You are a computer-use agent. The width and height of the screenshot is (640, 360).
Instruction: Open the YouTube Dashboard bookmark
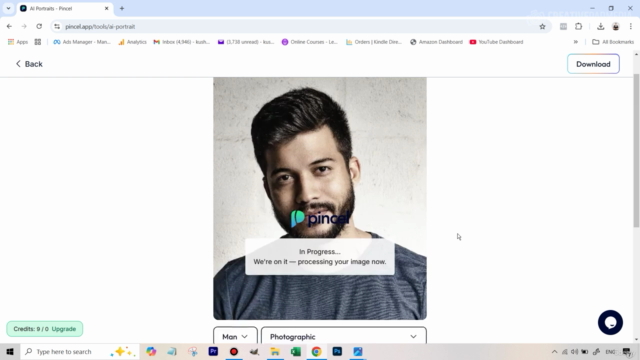(x=496, y=42)
